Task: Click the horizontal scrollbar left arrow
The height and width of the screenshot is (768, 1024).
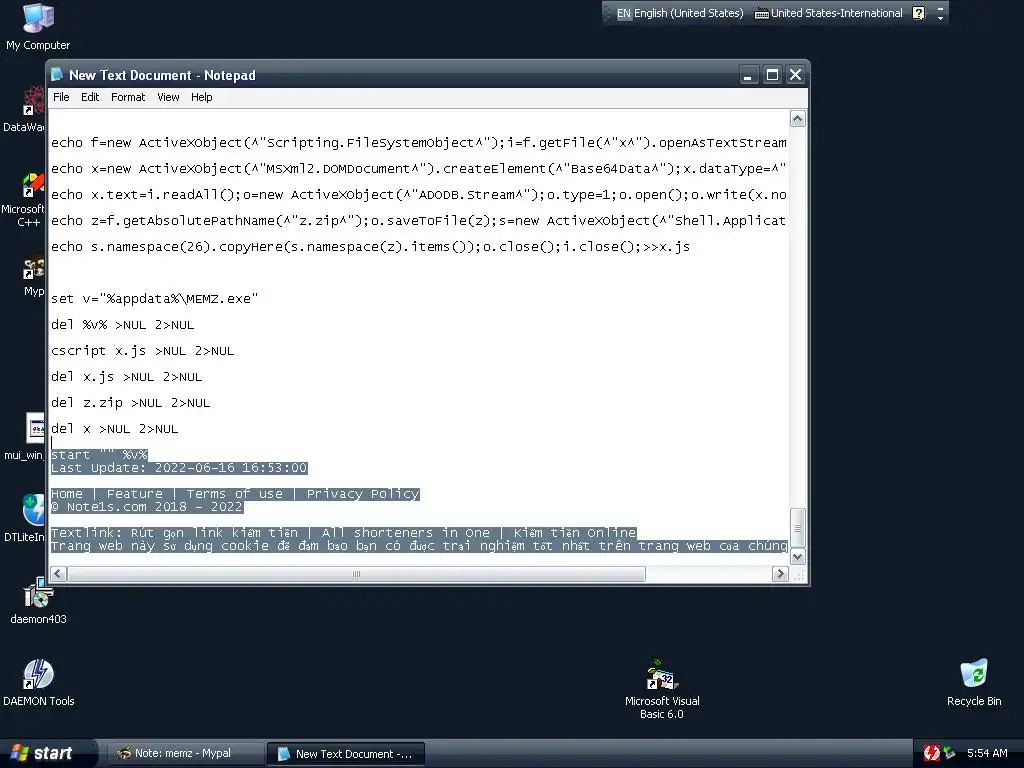Action: pyautogui.click(x=58, y=573)
